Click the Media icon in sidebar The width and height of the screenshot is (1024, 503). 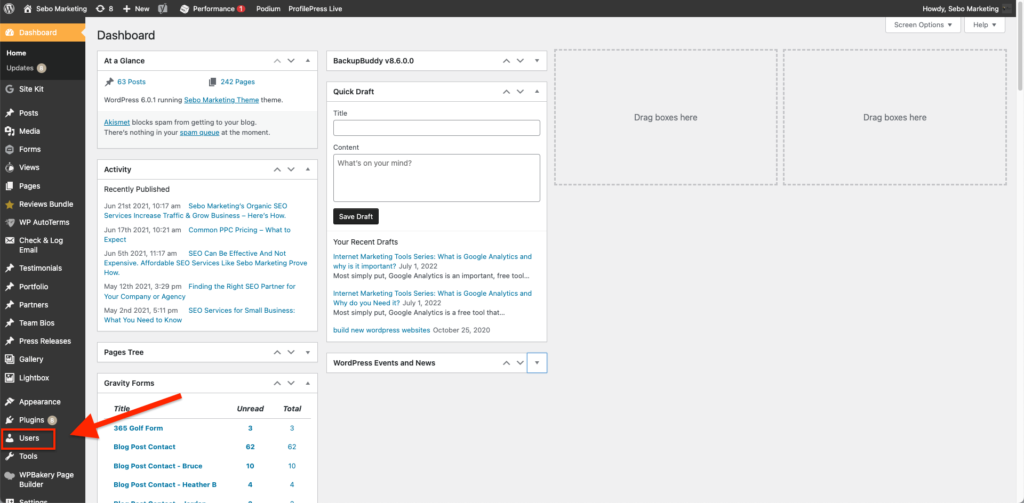[x=9, y=131]
